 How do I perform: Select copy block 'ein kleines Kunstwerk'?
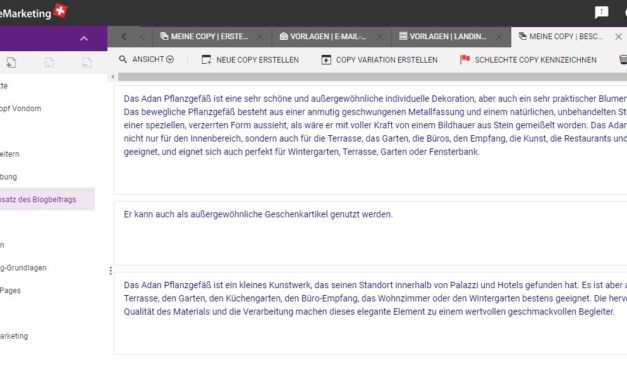(x=370, y=313)
